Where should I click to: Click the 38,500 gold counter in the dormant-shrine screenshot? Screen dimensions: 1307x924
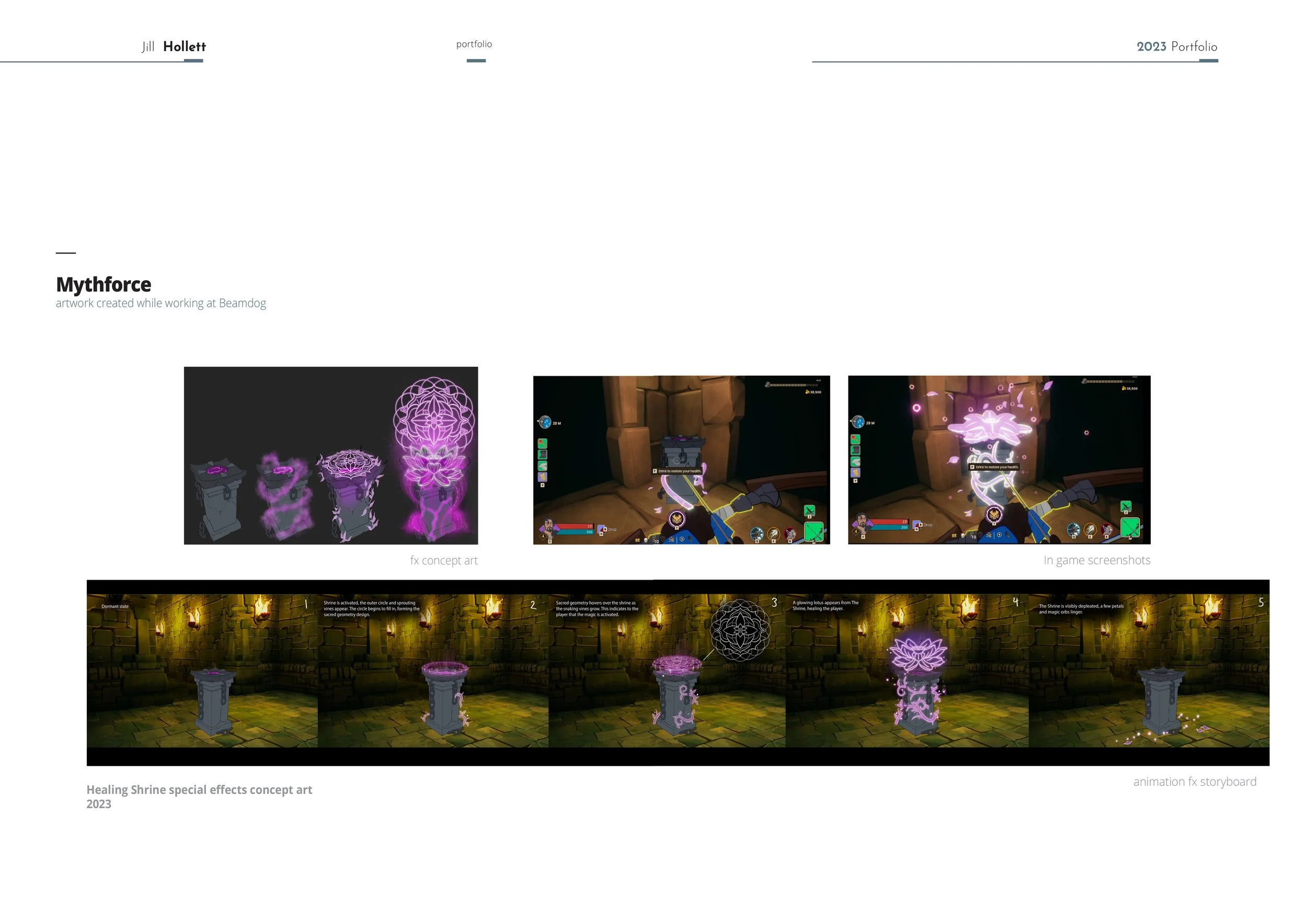tap(814, 392)
